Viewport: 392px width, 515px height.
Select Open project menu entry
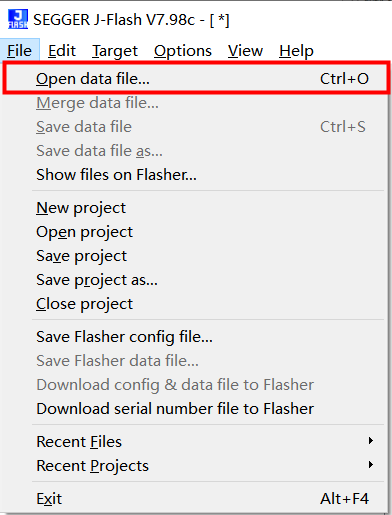196,232
